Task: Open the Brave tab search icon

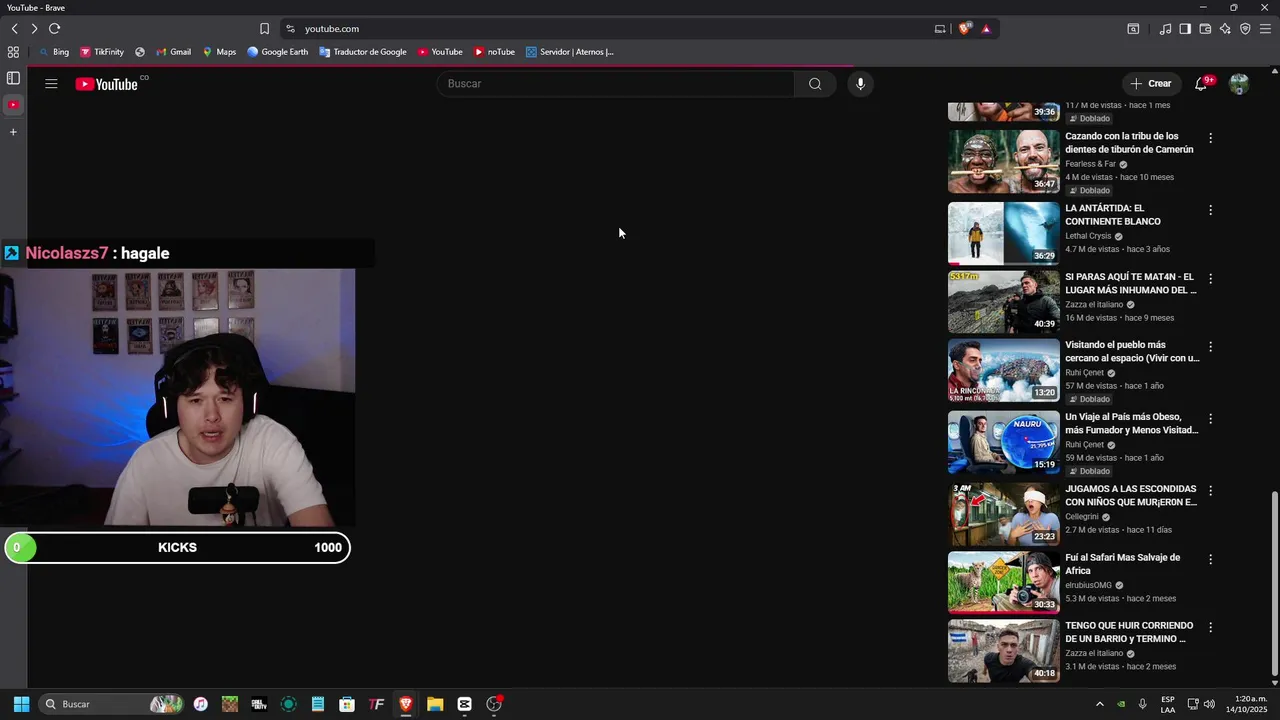Action: pyautogui.click(x=1133, y=29)
